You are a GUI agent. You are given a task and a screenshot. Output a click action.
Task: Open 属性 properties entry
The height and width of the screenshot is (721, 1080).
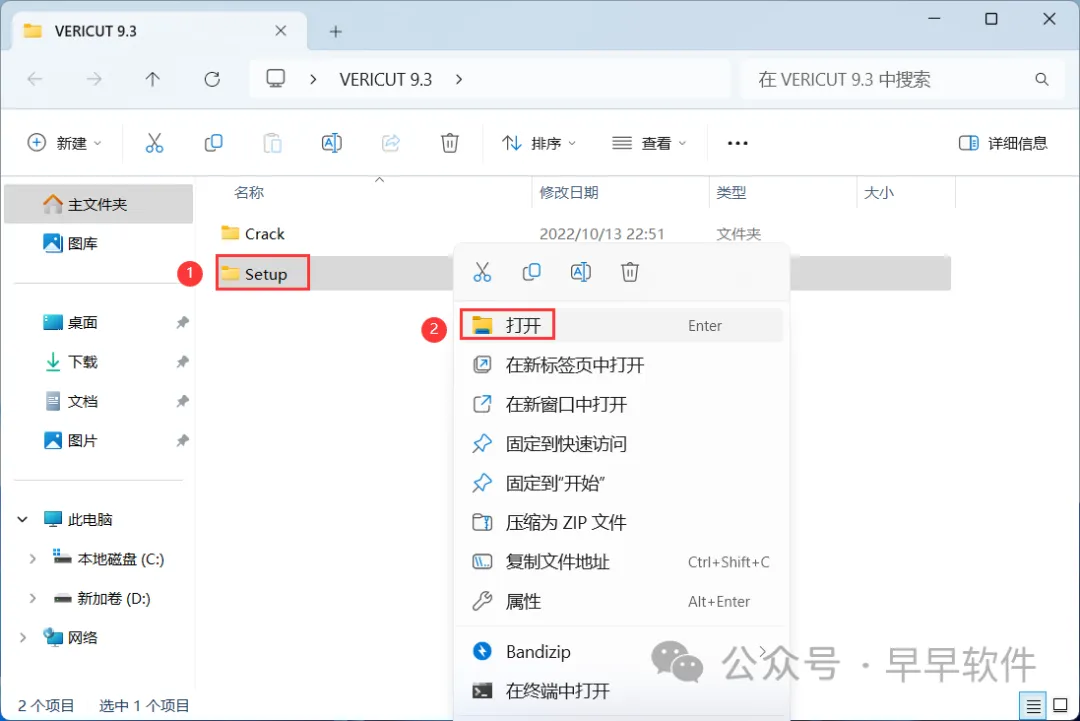pyautogui.click(x=621, y=602)
